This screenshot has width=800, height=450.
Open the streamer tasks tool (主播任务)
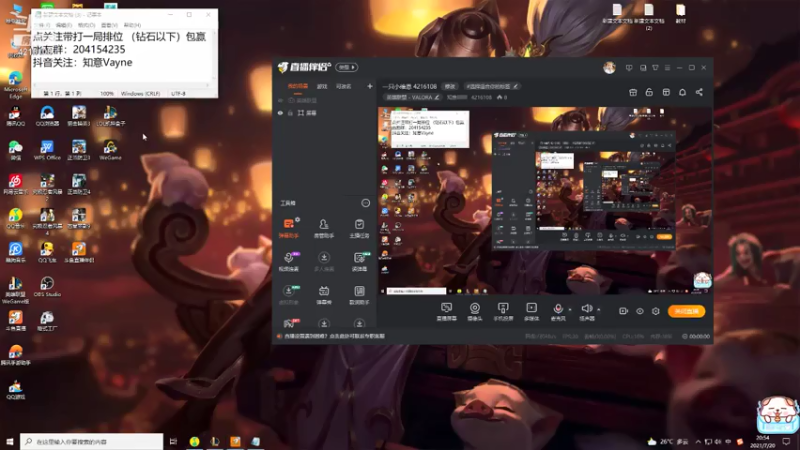point(359,228)
